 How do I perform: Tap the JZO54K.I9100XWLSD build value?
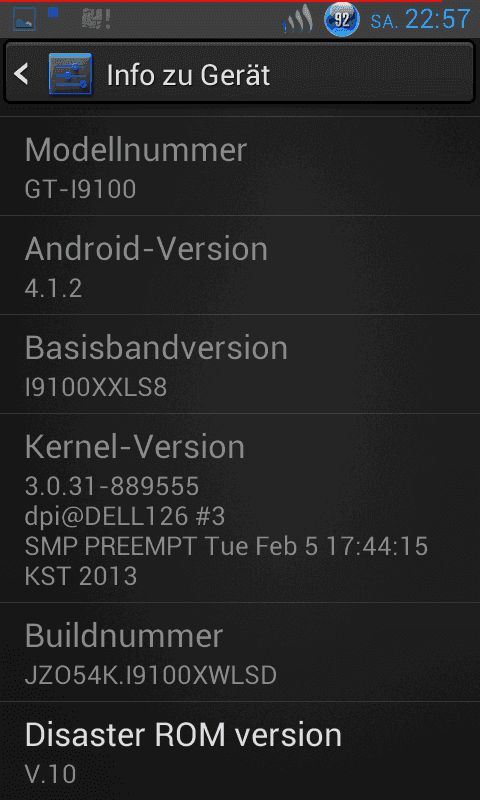click(x=150, y=676)
